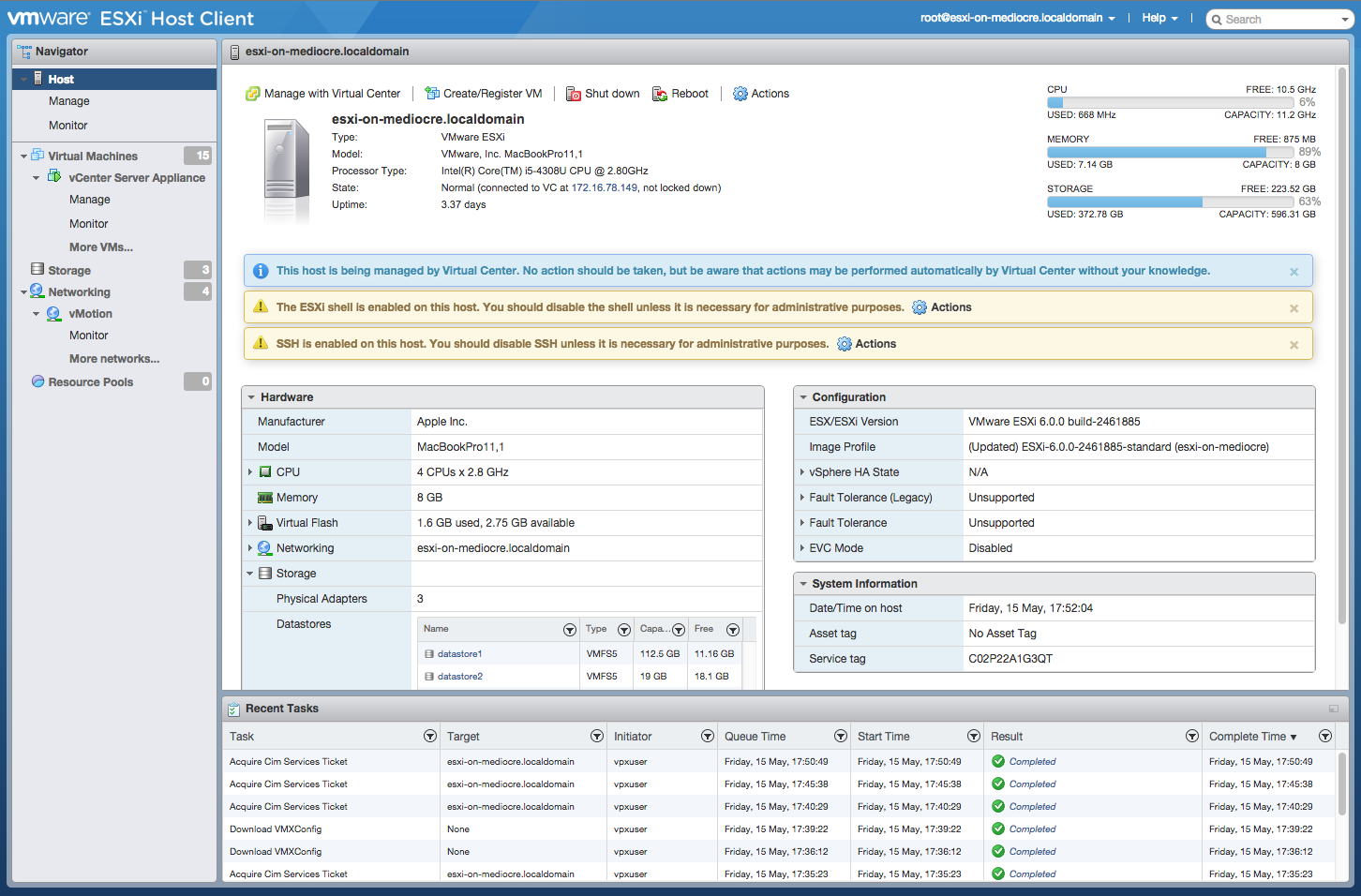Open the Help menu

pyautogui.click(x=1159, y=18)
